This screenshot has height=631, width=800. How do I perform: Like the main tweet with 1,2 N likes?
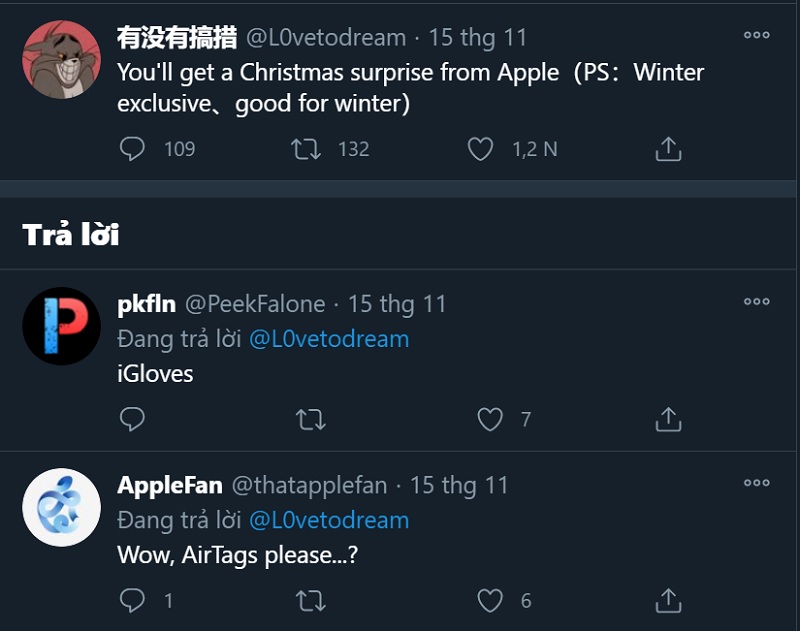(x=481, y=149)
